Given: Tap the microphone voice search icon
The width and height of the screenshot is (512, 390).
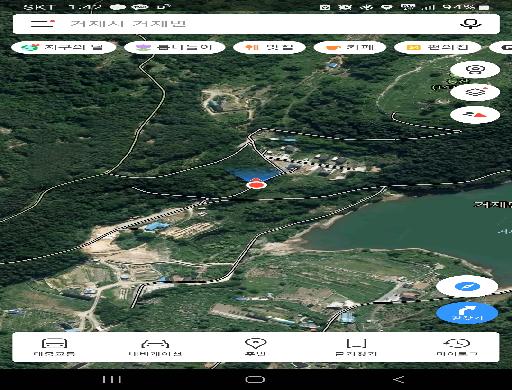Looking at the screenshot, I should pyautogui.click(x=470, y=24).
